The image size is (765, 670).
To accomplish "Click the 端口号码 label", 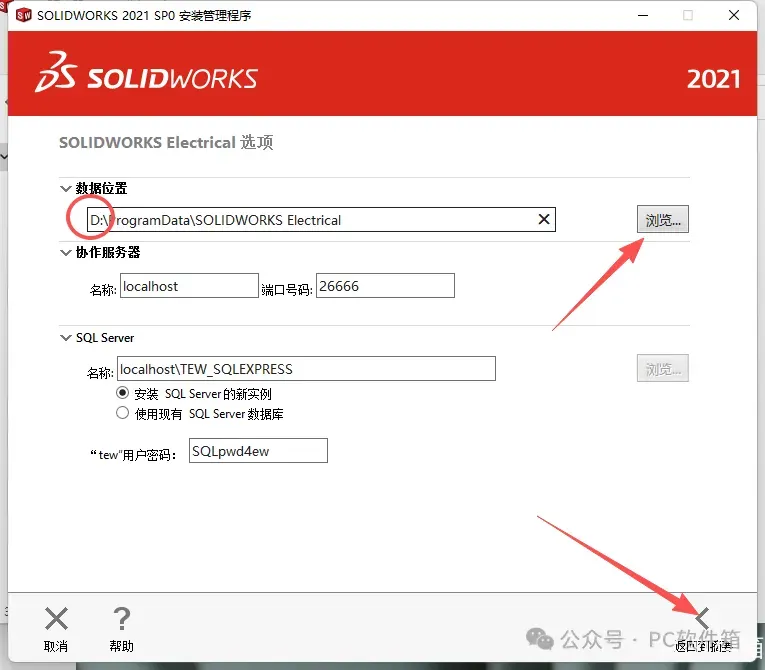I will coord(286,290).
